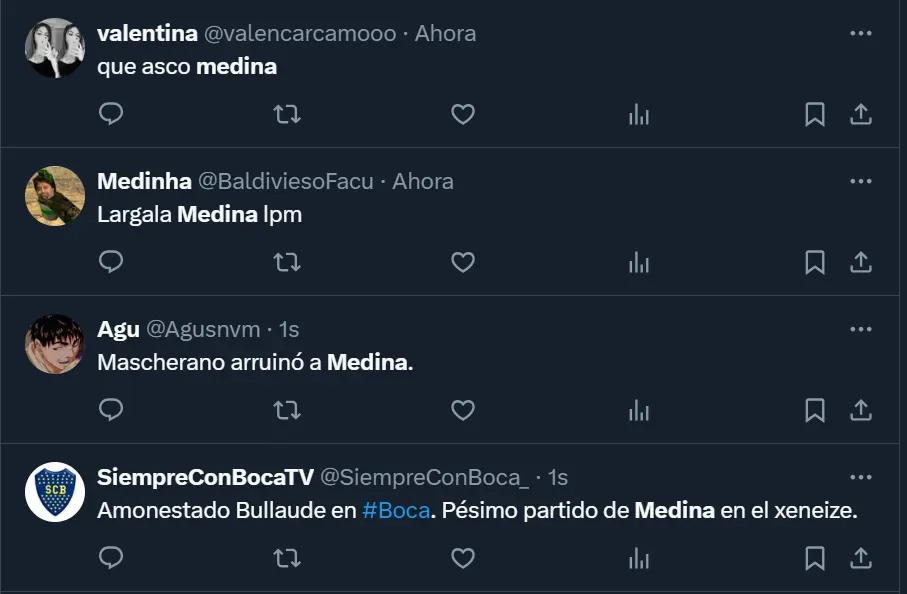Like the SiempreConBocaTV tweet
Viewport: 907px width, 594px height.
[462, 558]
